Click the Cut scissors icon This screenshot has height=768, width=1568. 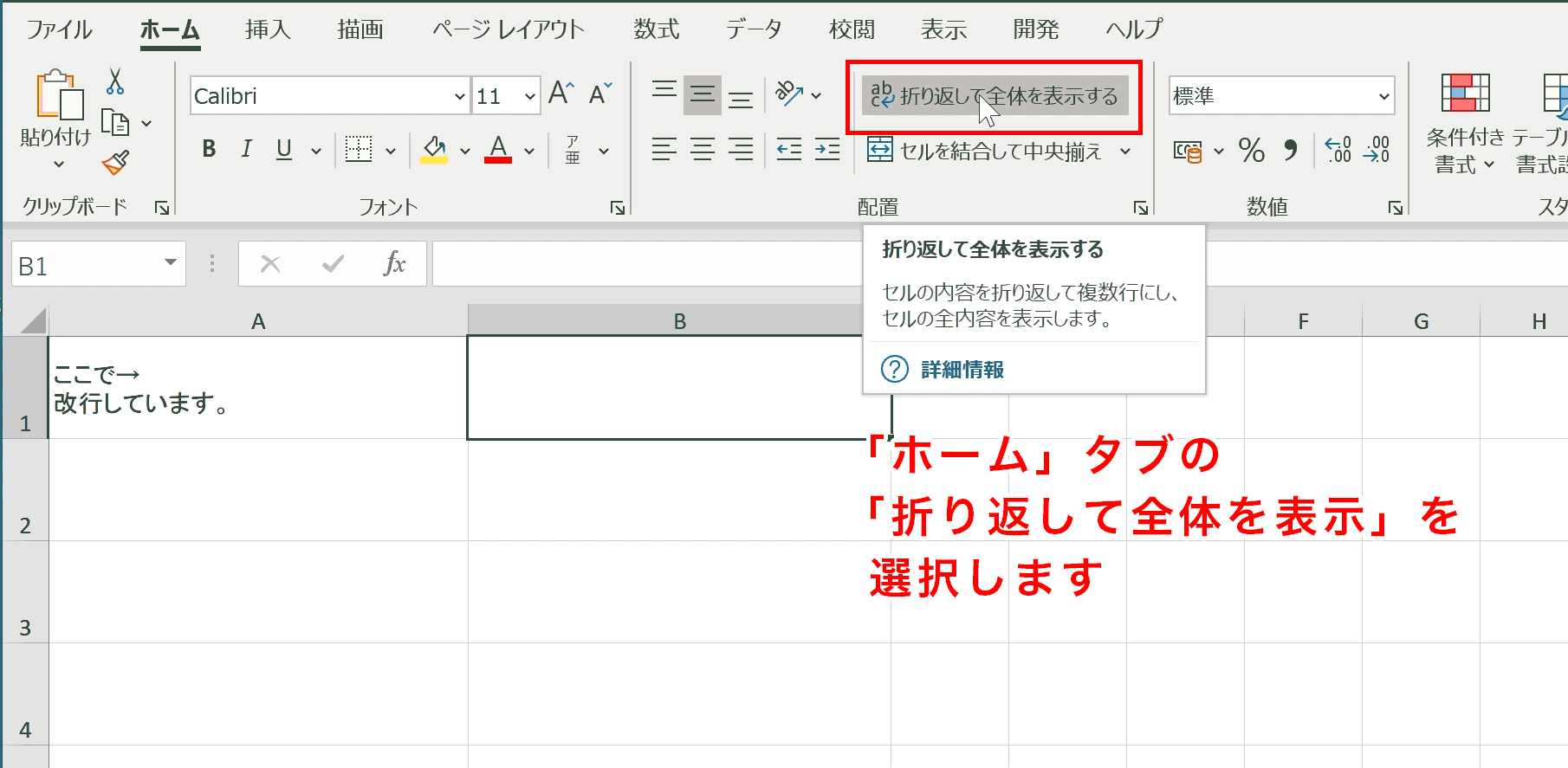(x=115, y=82)
